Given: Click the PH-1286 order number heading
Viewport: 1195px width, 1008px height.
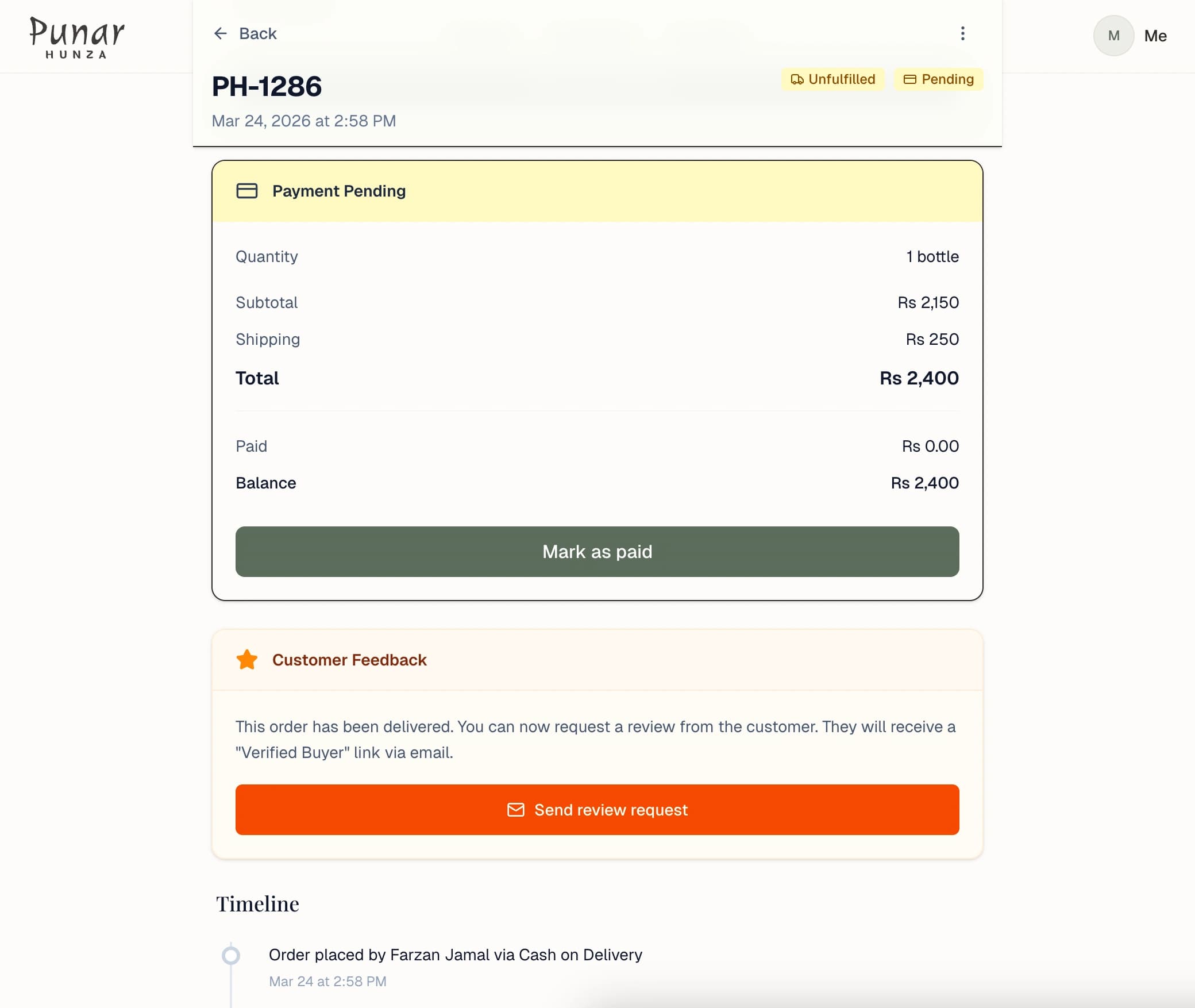Looking at the screenshot, I should click(267, 86).
